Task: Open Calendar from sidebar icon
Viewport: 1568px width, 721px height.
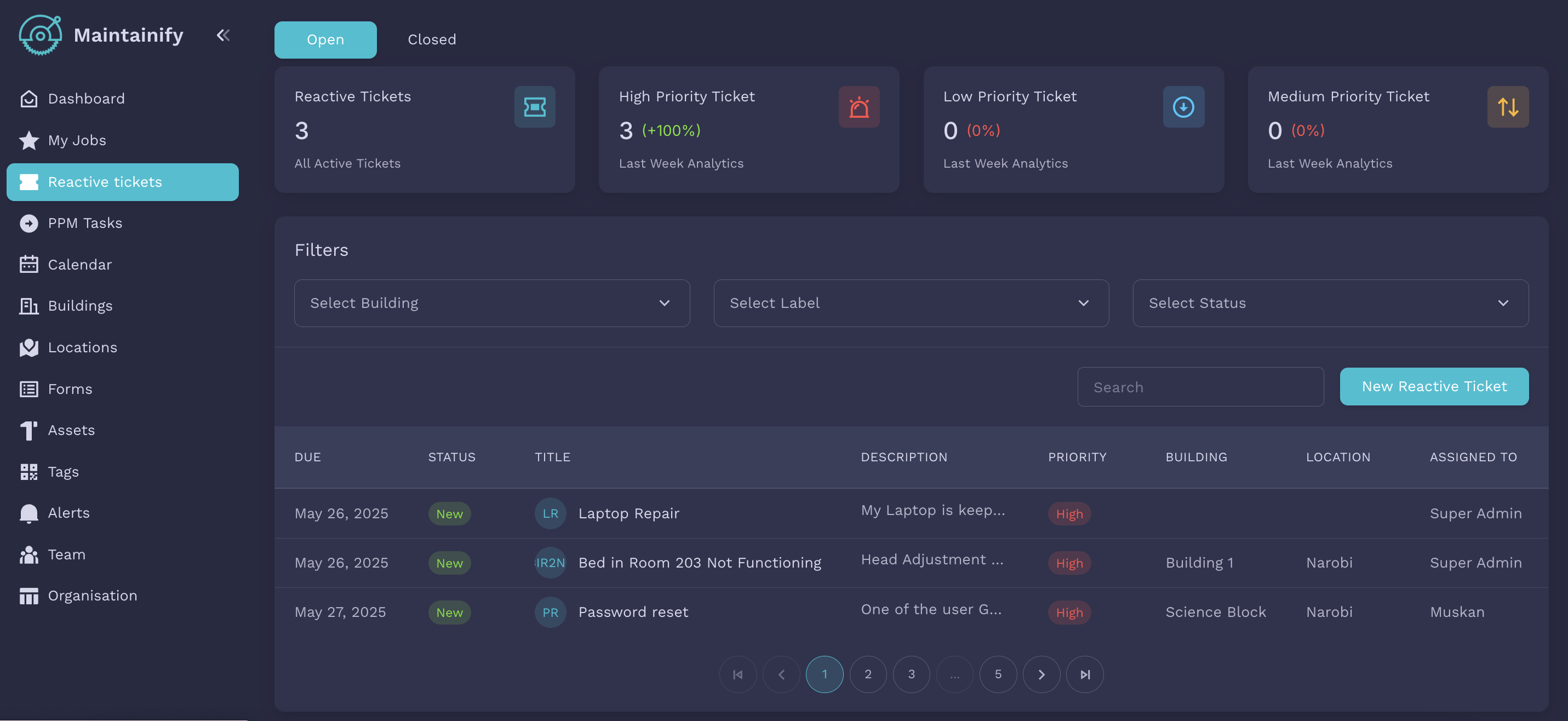Action: pos(28,264)
